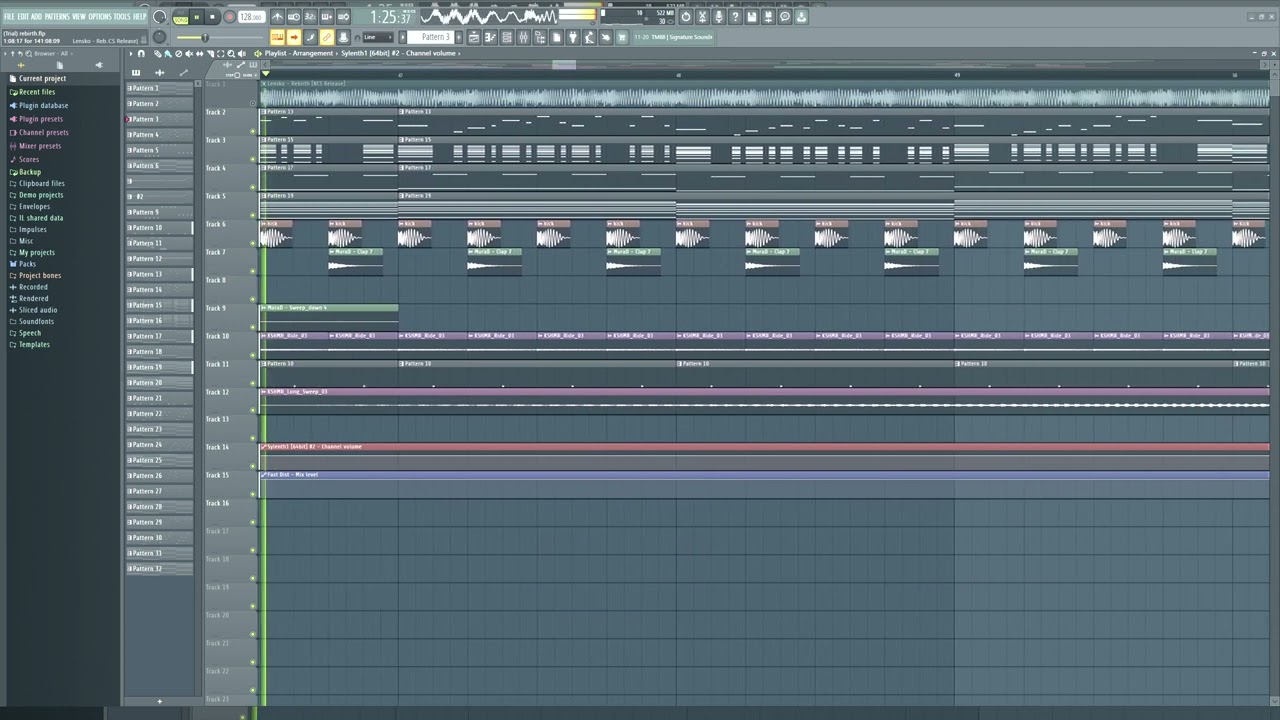
Task: Click the save project floppy icon
Action: 752,17
